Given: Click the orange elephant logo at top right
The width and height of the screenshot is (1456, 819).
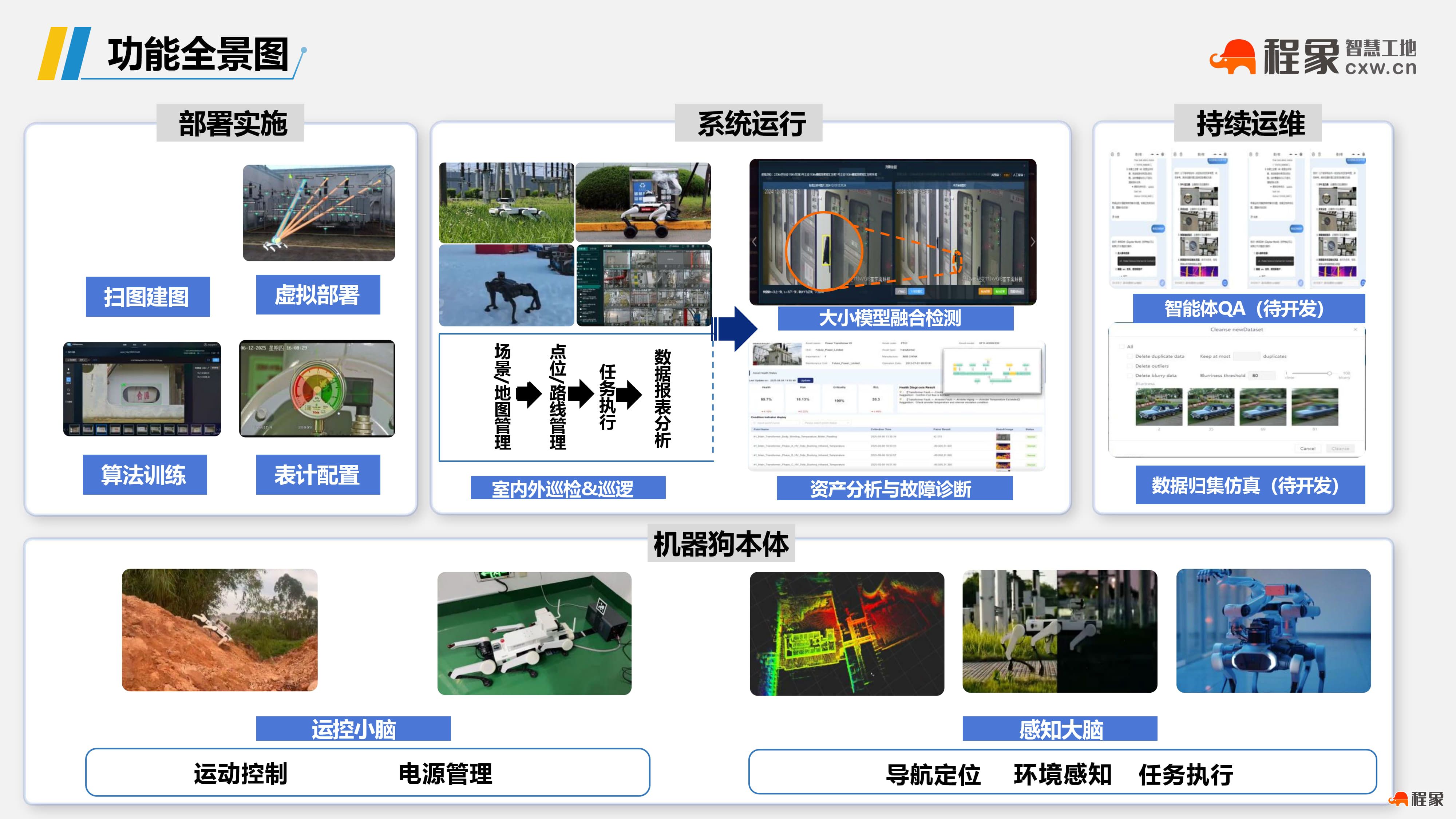Looking at the screenshot, I should coord(1232,56).
